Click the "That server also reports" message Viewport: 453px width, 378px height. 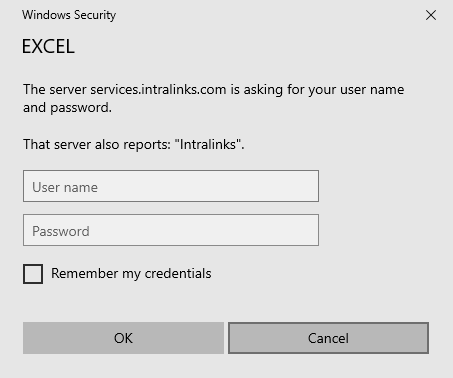(134, 145)
